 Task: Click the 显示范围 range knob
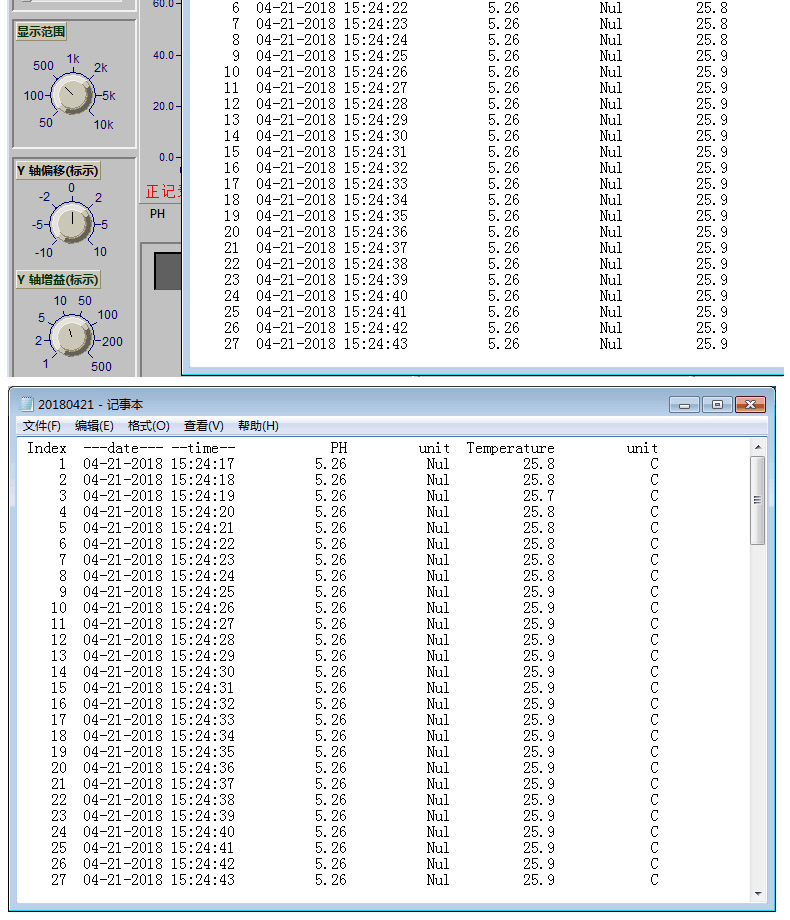tap(73, 94)
